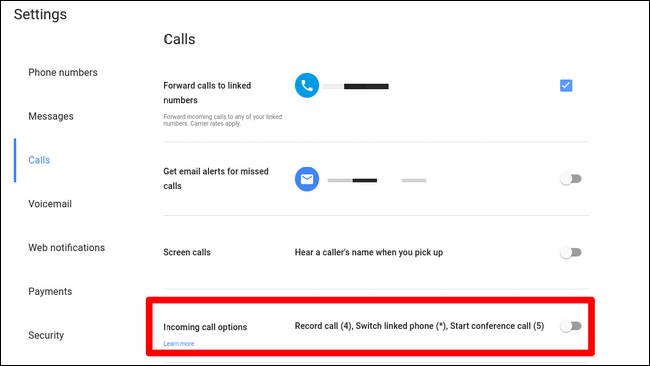The image size is (650, 366).
Task: Select Calls in the sidebar
Action: [x=39, y=160]
